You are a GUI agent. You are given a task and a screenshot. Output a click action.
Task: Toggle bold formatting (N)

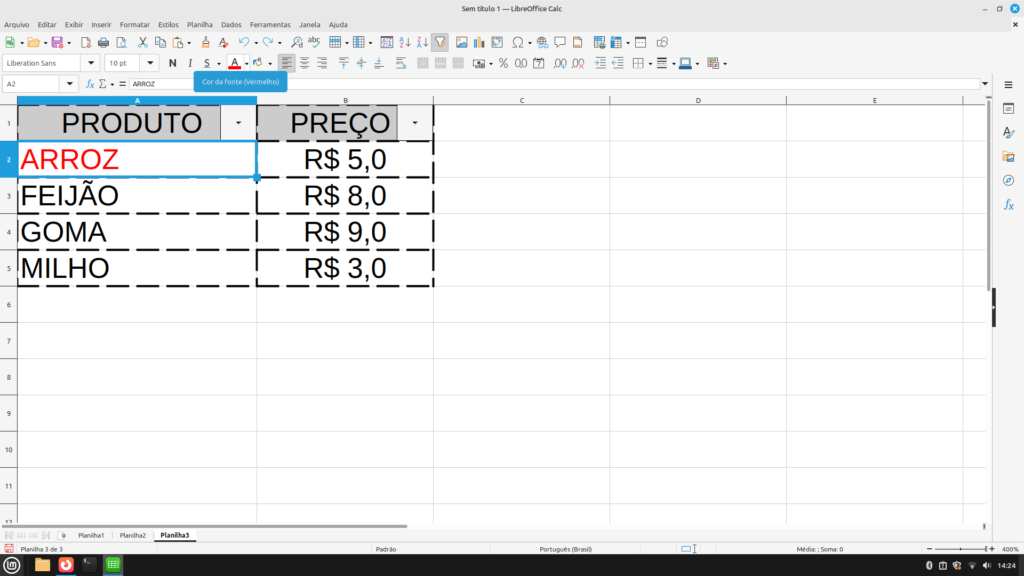coord(173,63)
